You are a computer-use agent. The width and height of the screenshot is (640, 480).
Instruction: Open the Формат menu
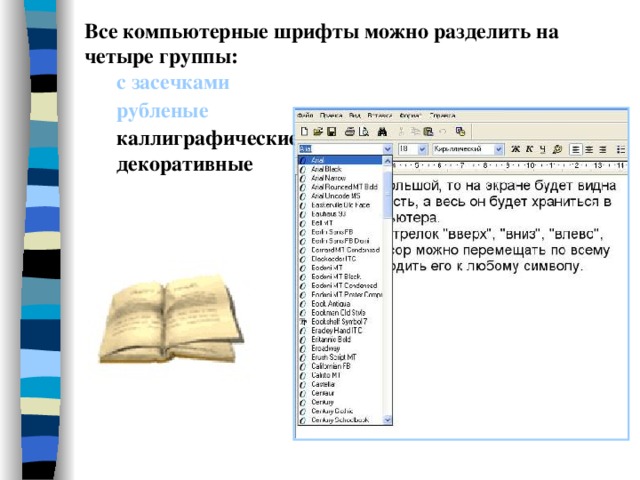click(x=410, y=116)
